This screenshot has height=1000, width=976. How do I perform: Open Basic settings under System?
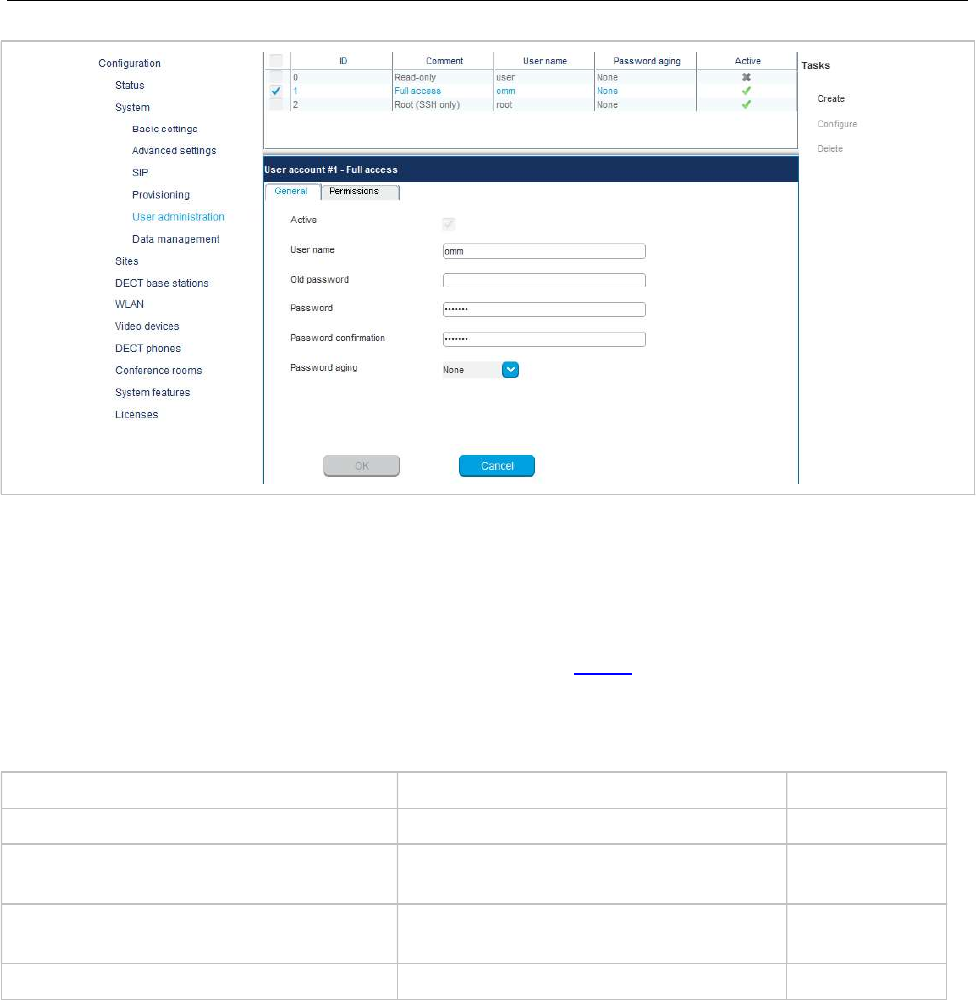pyautogui.click(x=165, y=129)
